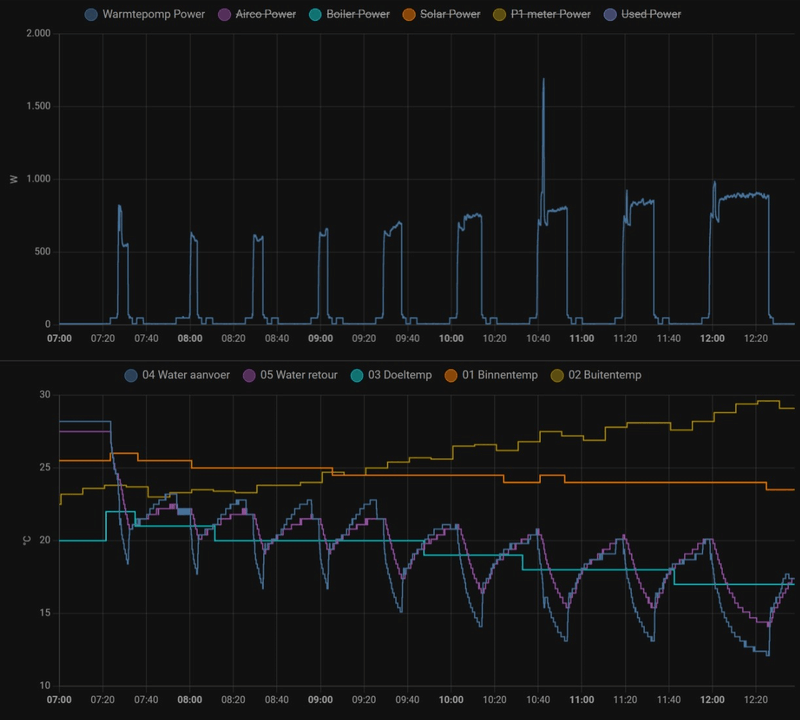Enable the Used Power legend entry
Image resolution: width=800 pixels, height=720 pixels.
click(642, 14)
